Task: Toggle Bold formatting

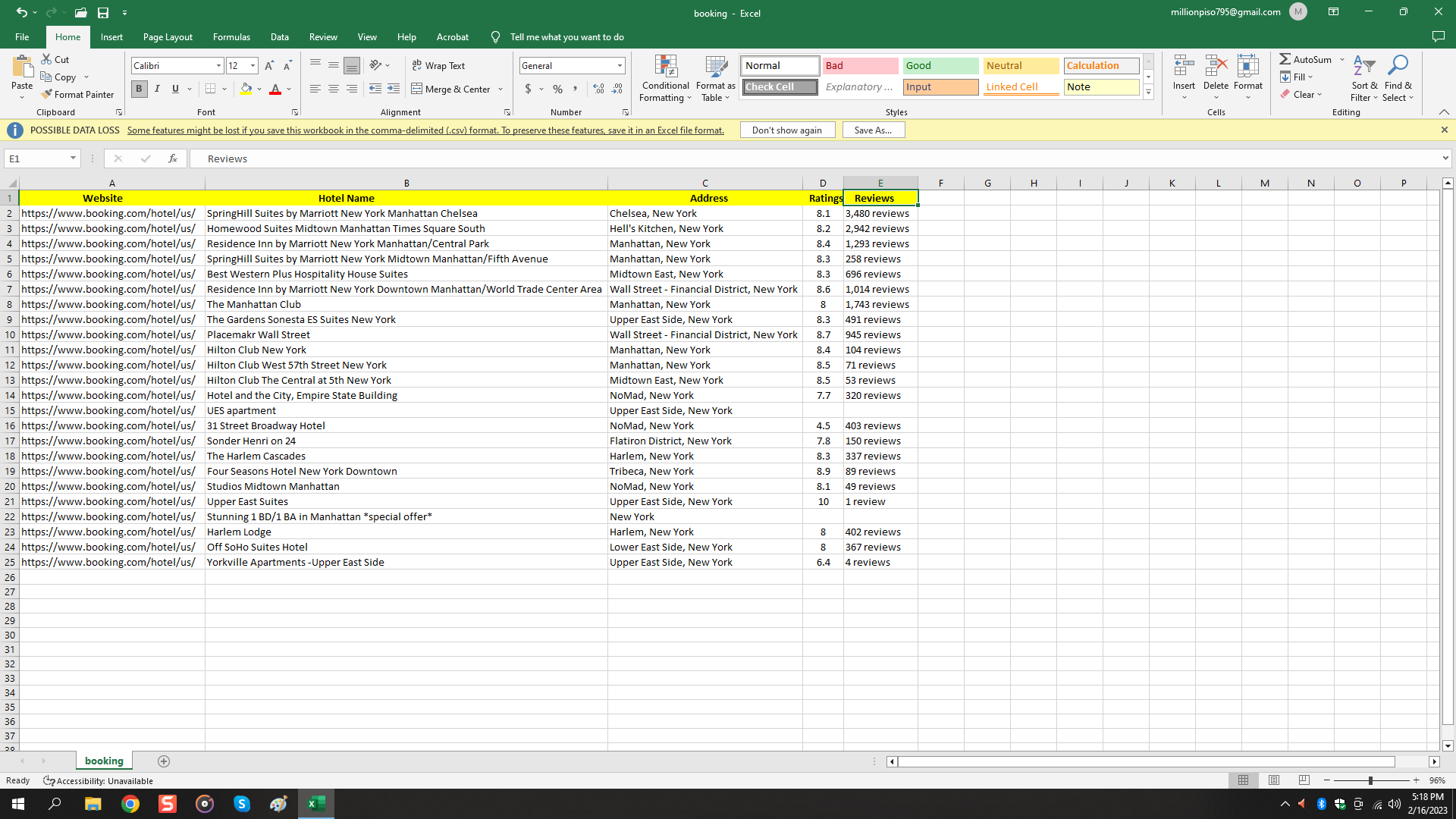Action: 139,89
